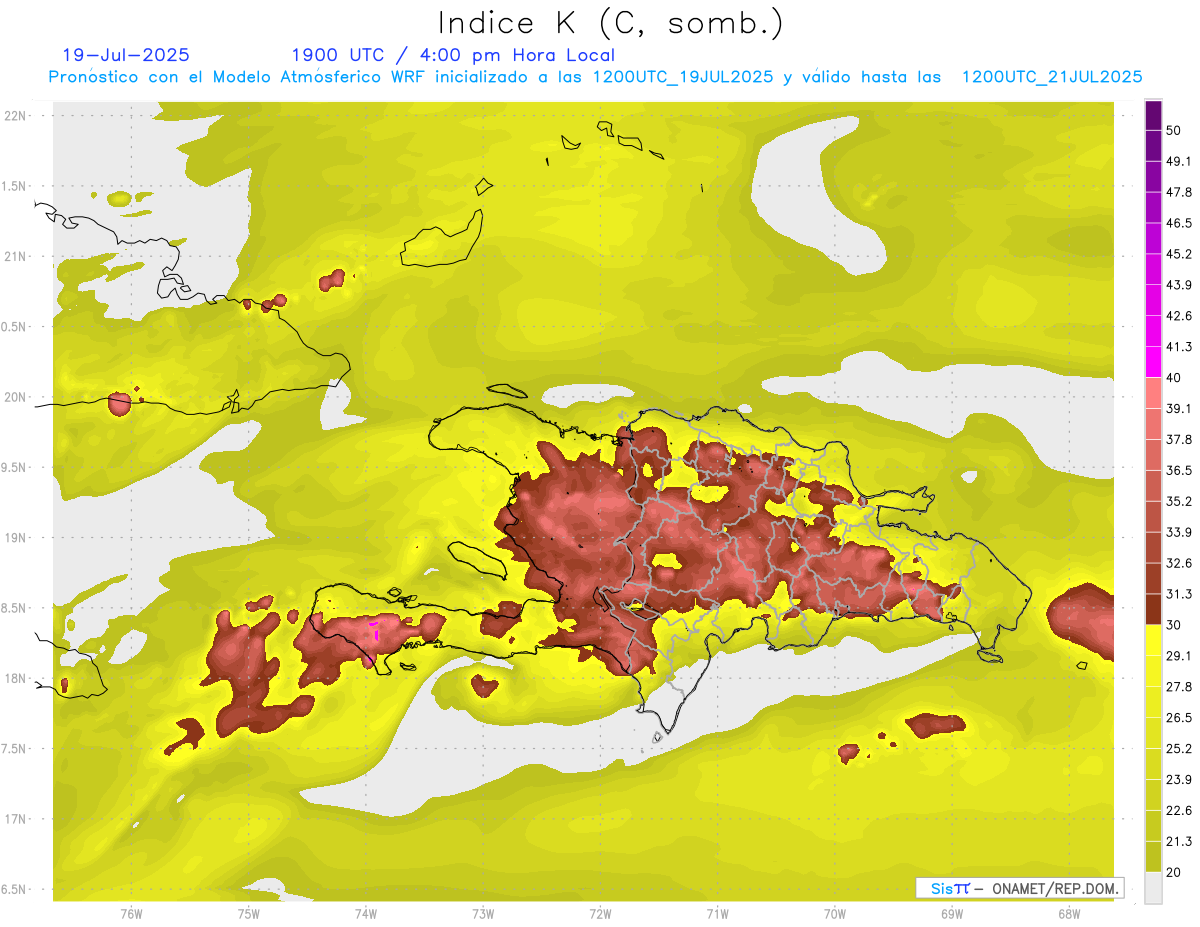
Task: Click the 'Indice K (C, somb.)' title
Action: 611,23
